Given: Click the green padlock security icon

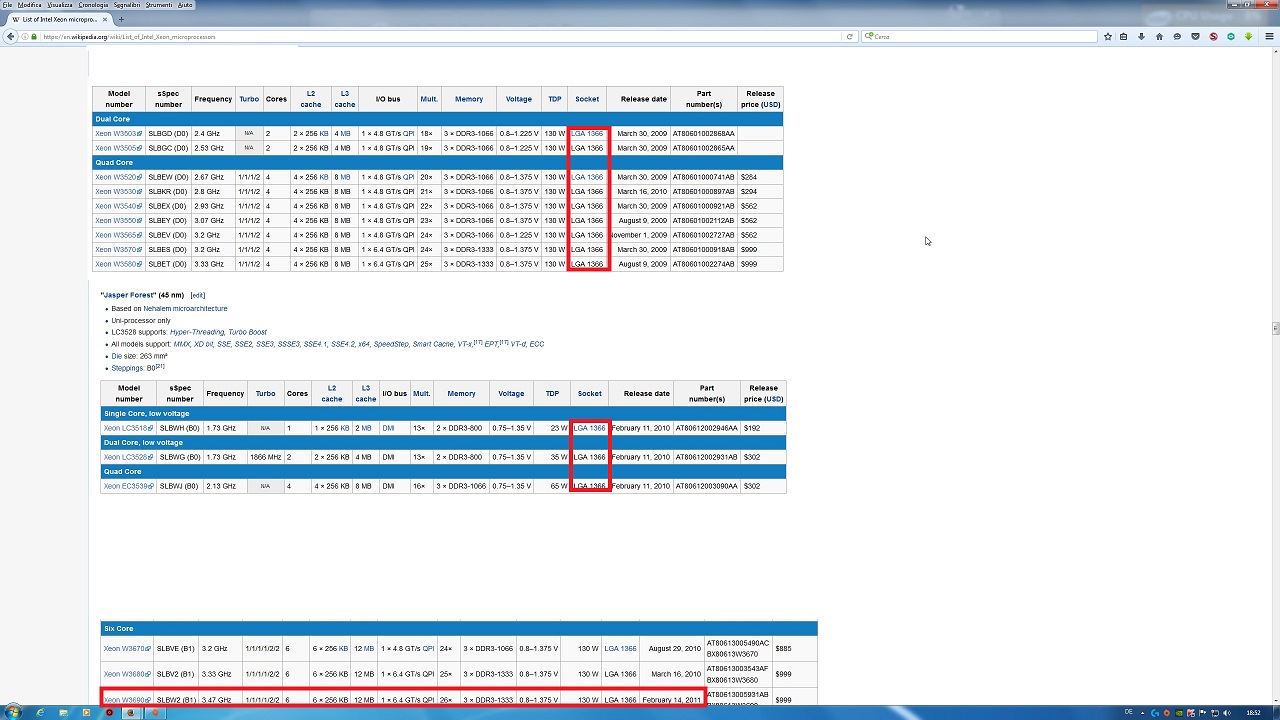Looking at the screenshot, I should tap(34, 36).
